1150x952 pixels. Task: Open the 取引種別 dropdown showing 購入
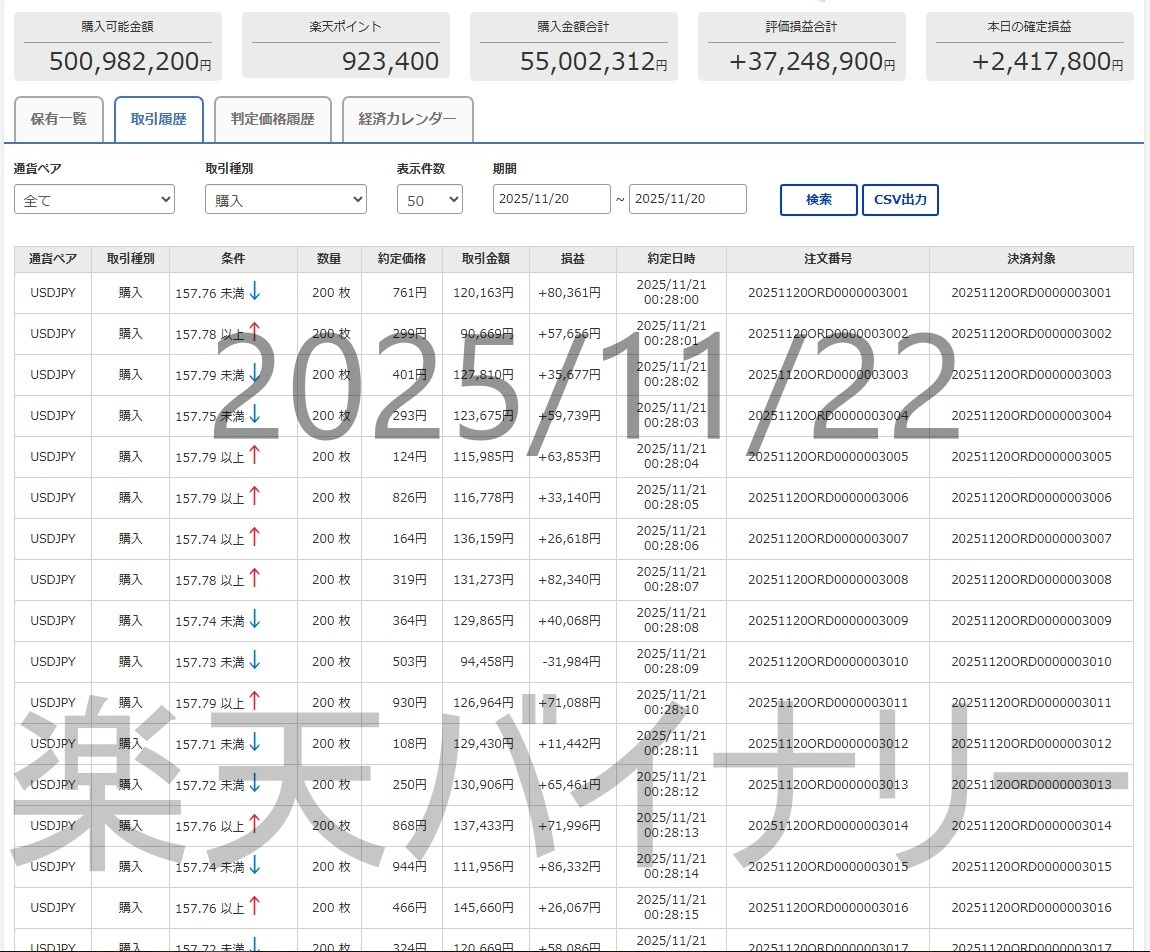285,199
